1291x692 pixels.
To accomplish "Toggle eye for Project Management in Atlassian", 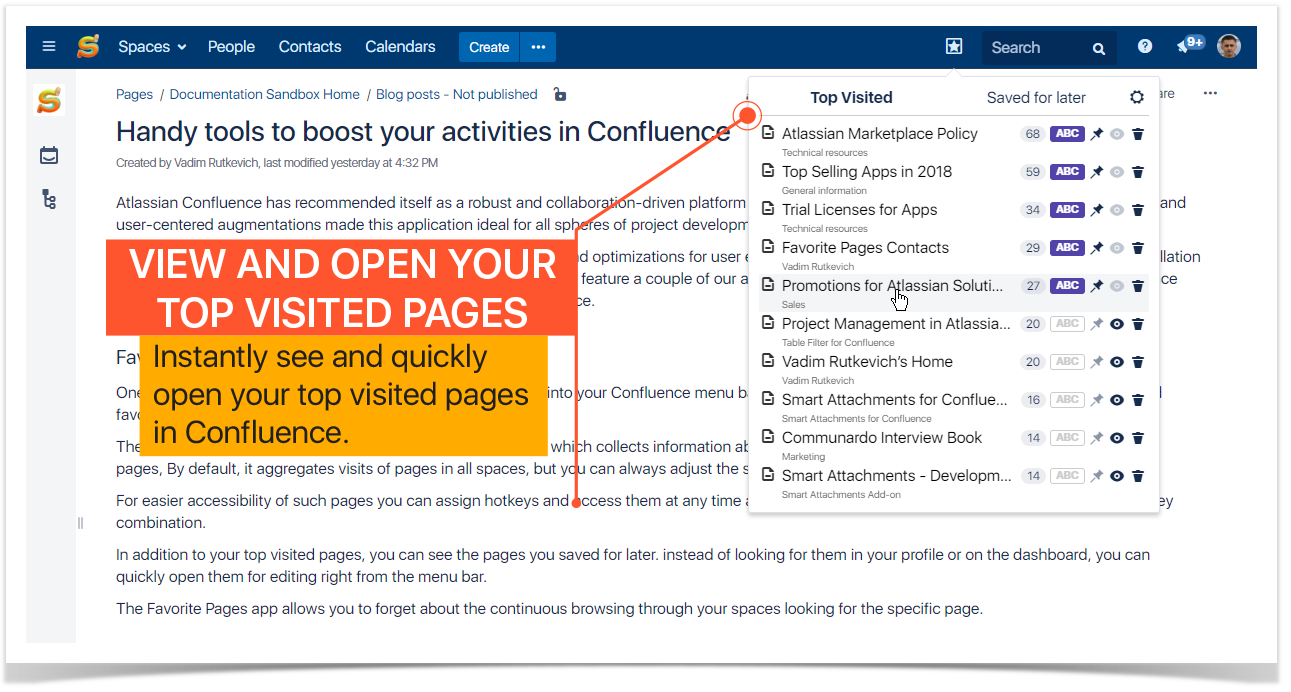I will pyautogui.click(x=1117, y=324).
